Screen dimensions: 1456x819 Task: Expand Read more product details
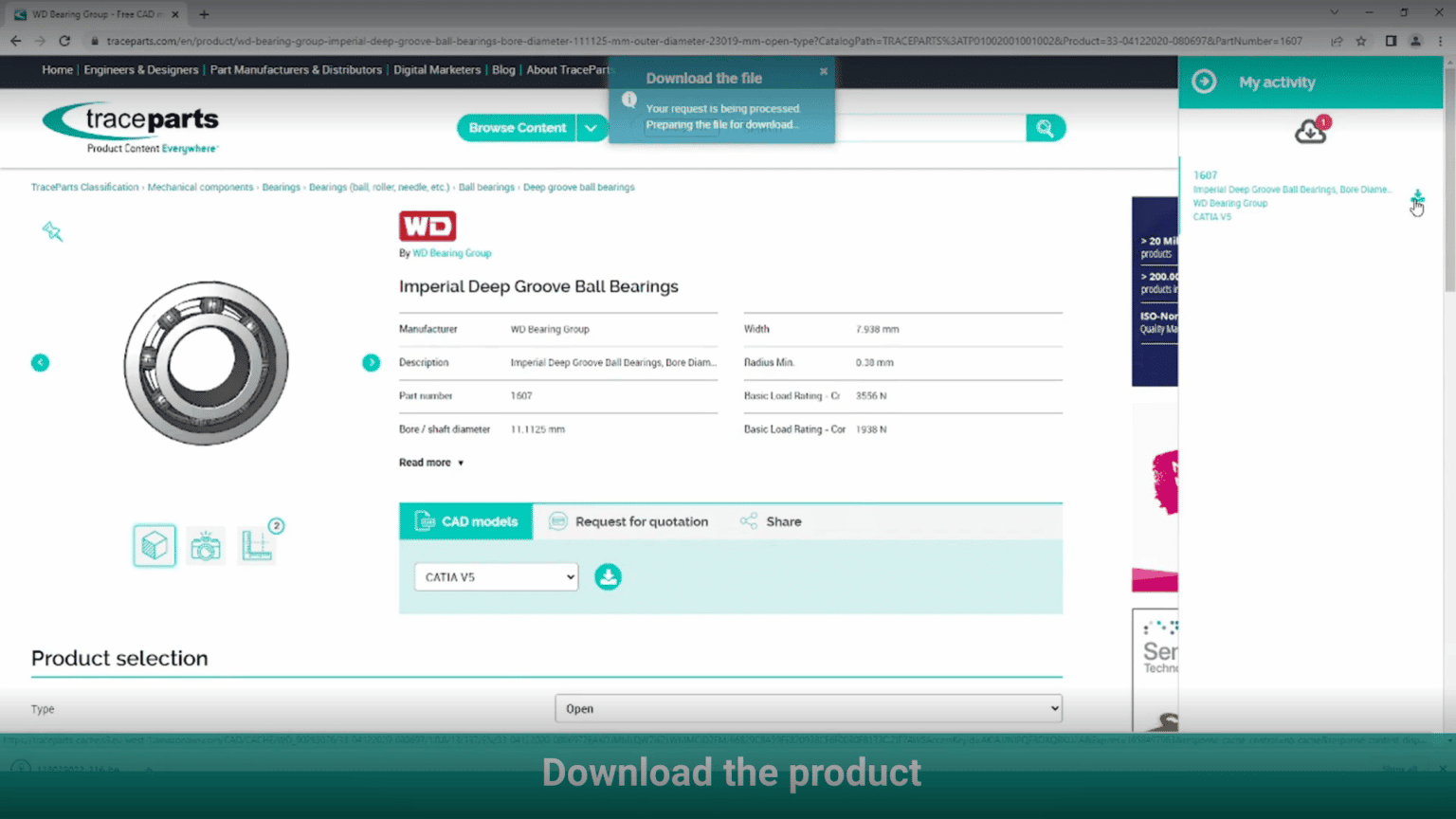(431, 463)
